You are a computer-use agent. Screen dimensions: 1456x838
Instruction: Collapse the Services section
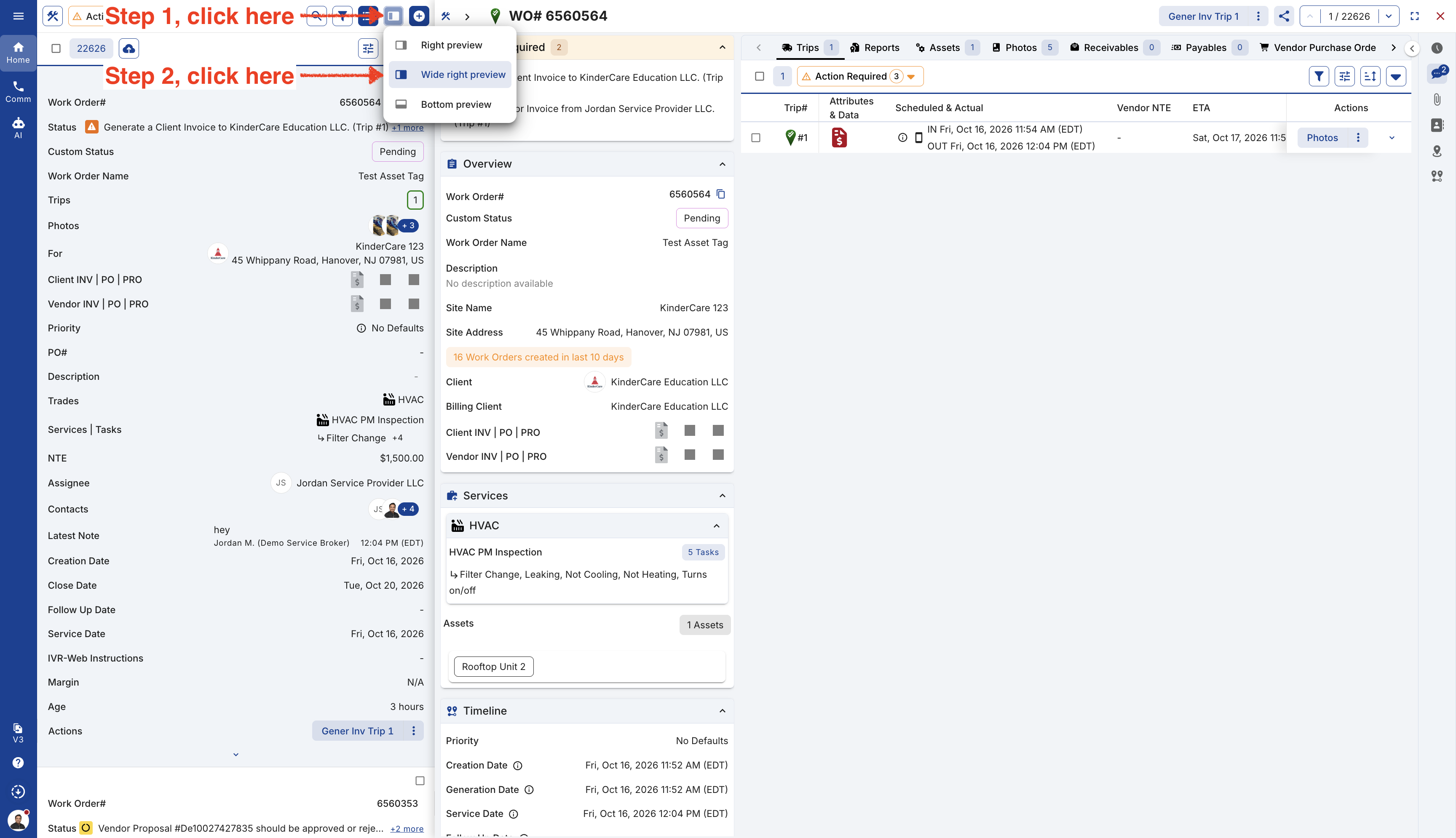(x=722, y=496)
